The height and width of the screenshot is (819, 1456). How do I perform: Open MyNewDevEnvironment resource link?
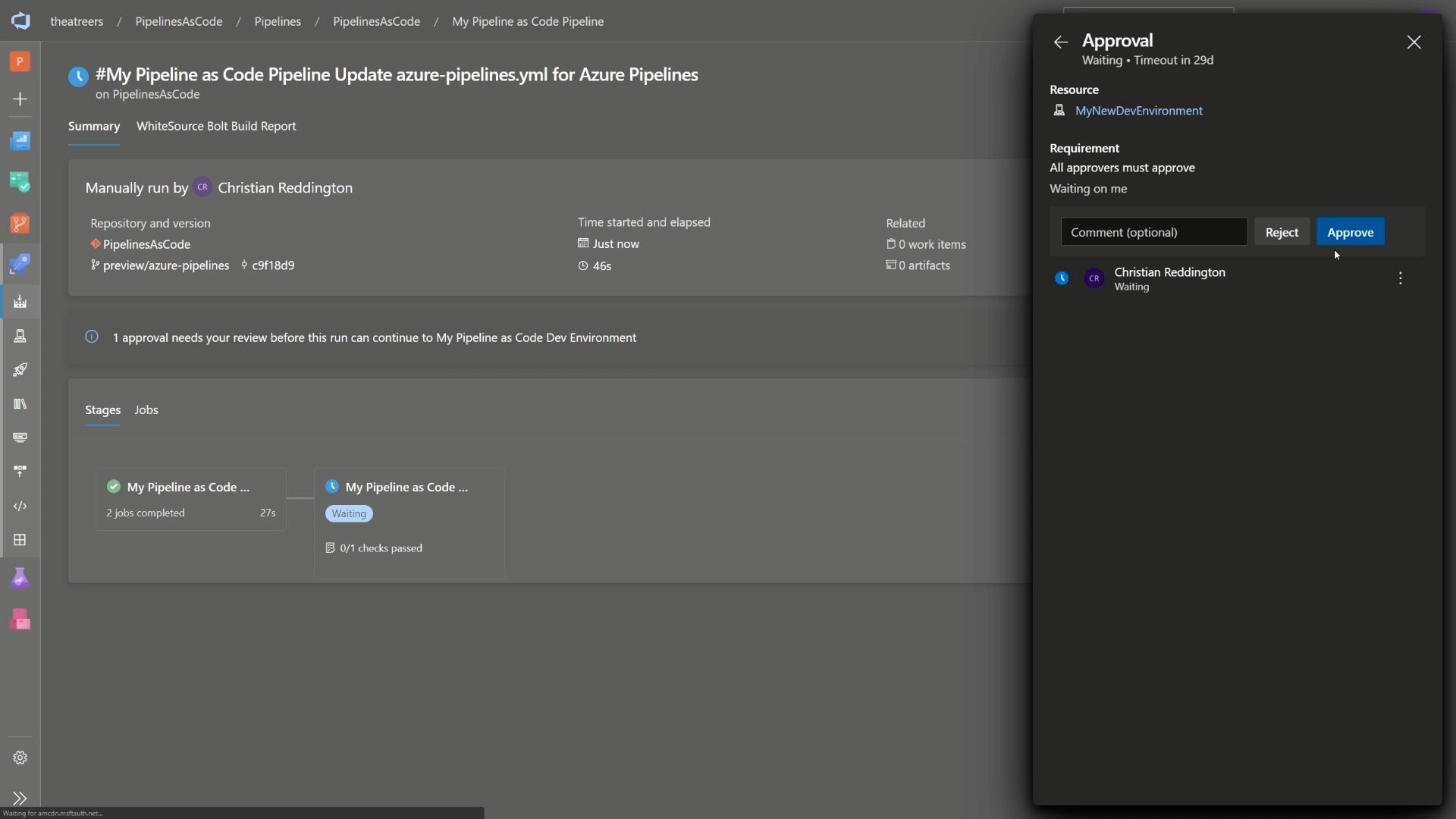pos(1139,111)
